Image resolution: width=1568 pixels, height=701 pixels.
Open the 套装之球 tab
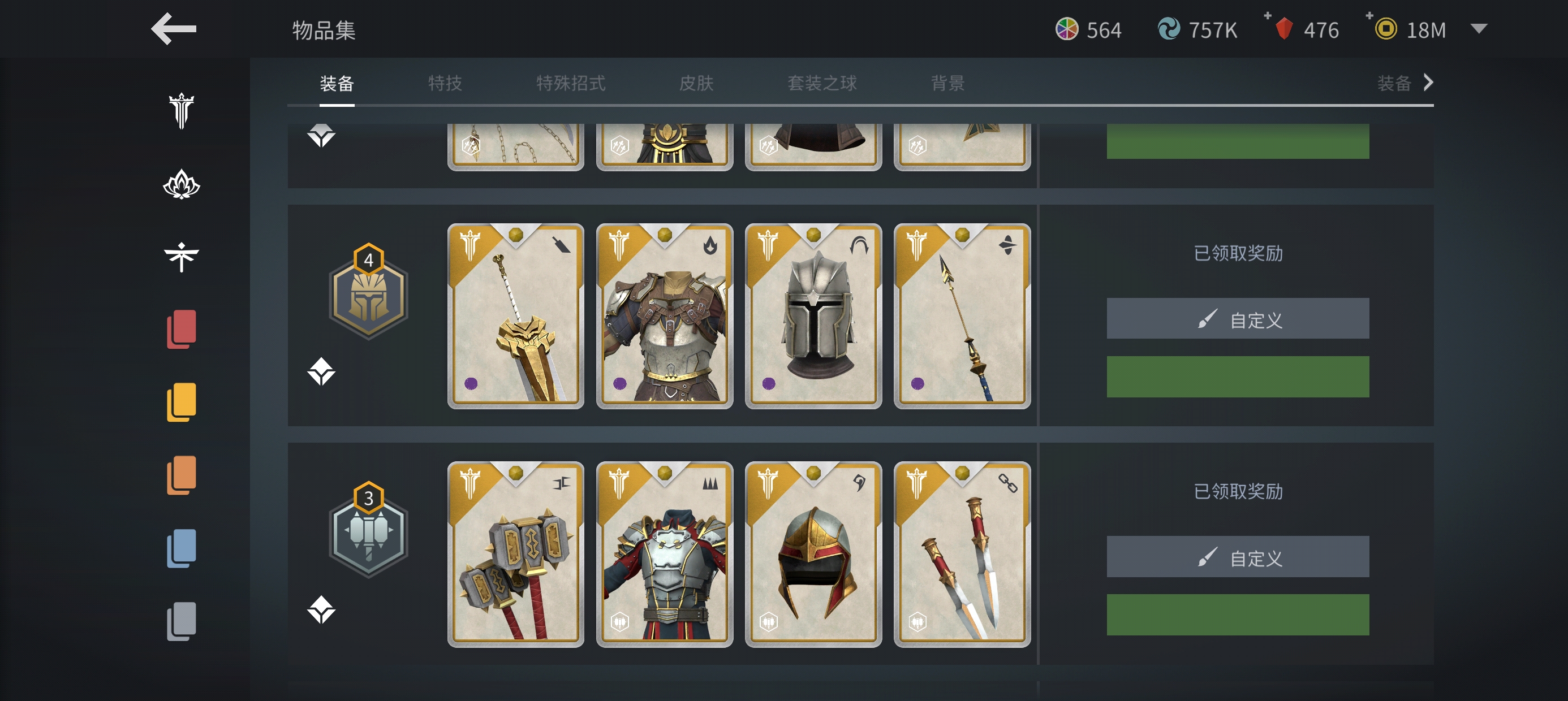click(822, 83)
